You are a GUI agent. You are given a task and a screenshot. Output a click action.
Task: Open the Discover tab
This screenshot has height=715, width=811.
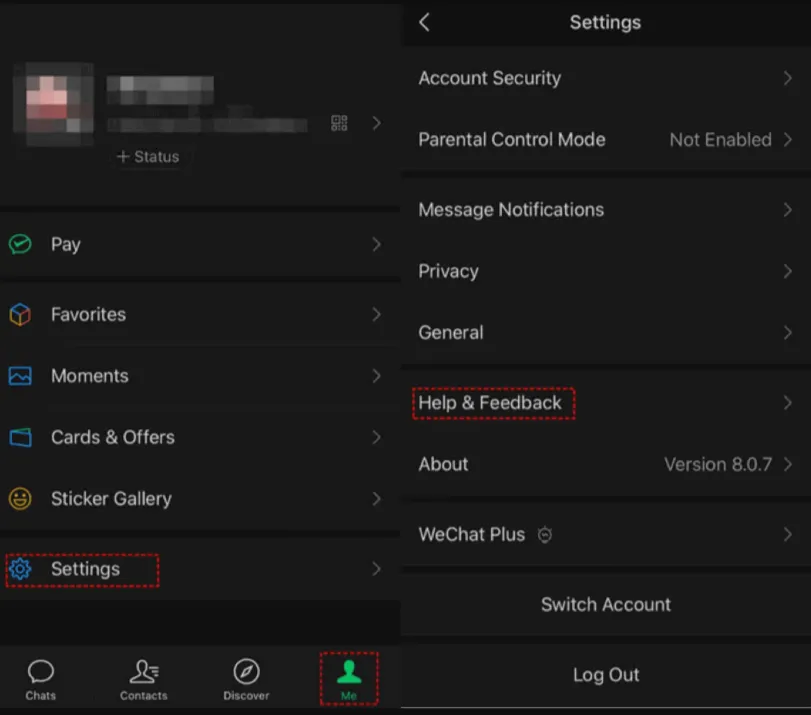coord(246,679)
